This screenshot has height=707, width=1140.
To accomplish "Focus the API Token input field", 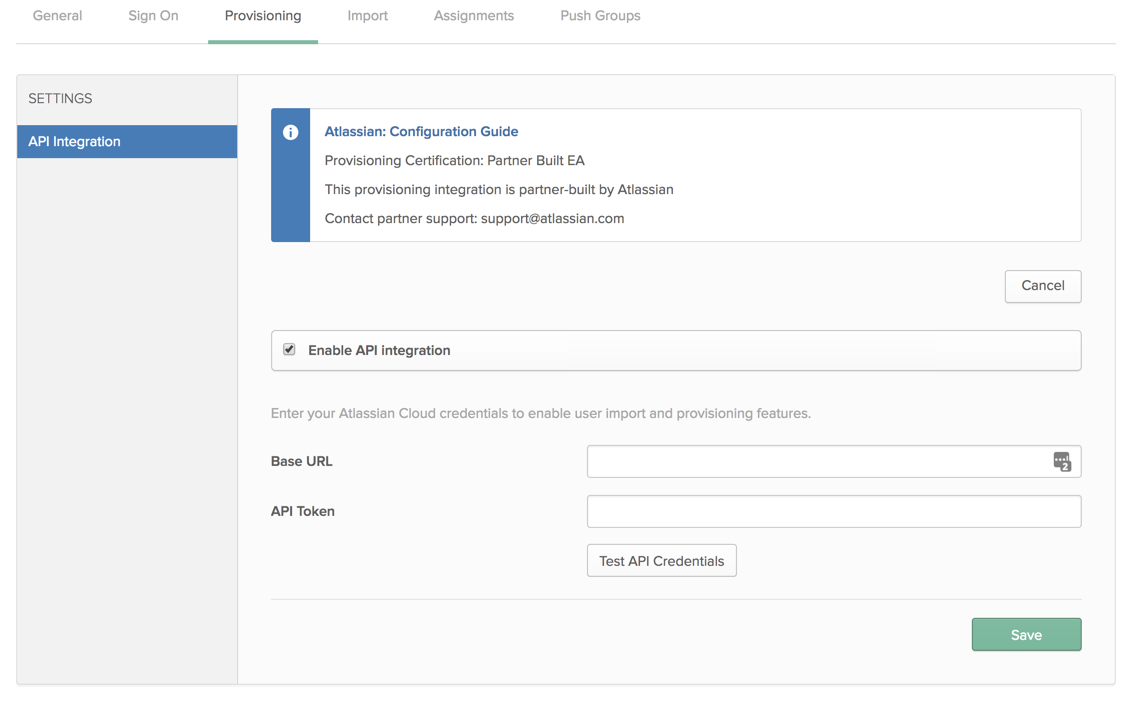I will pos(834,511).
